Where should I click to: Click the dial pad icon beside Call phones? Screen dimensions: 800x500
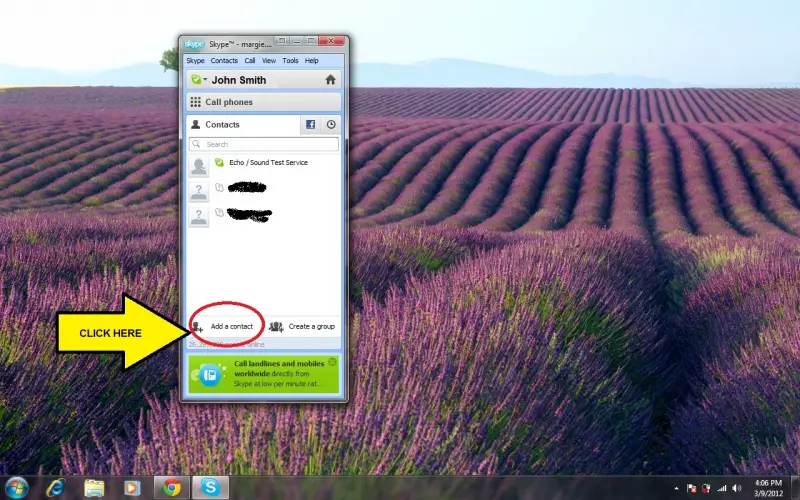click(x=195, y=102)
